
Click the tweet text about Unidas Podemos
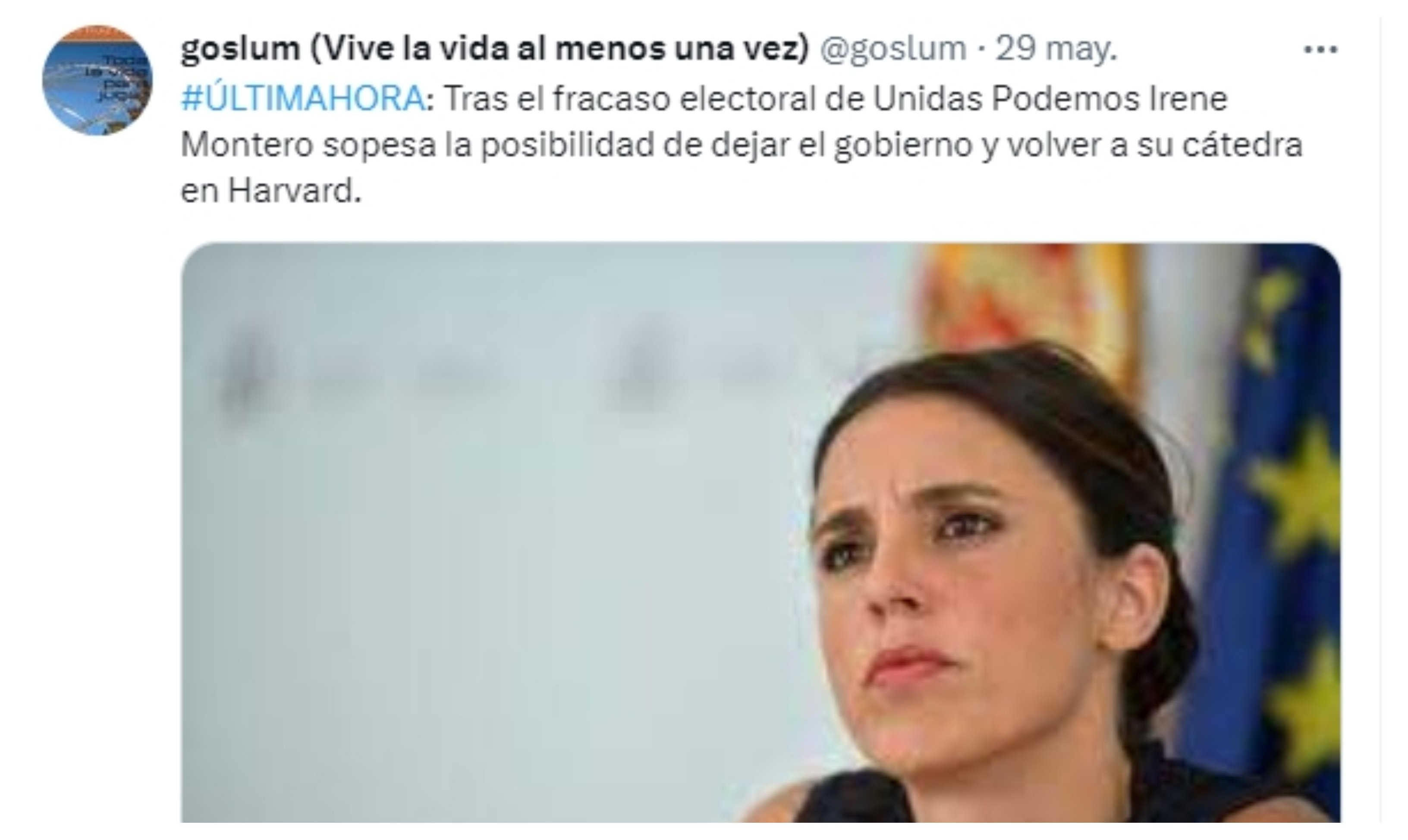coord(742,145)
